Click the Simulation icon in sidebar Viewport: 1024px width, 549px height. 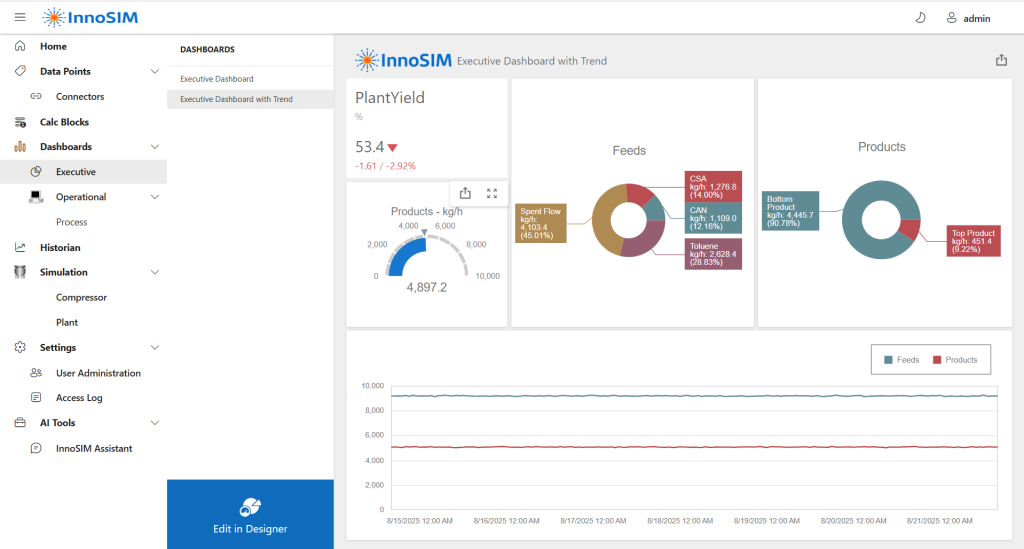tap(20, 272)
